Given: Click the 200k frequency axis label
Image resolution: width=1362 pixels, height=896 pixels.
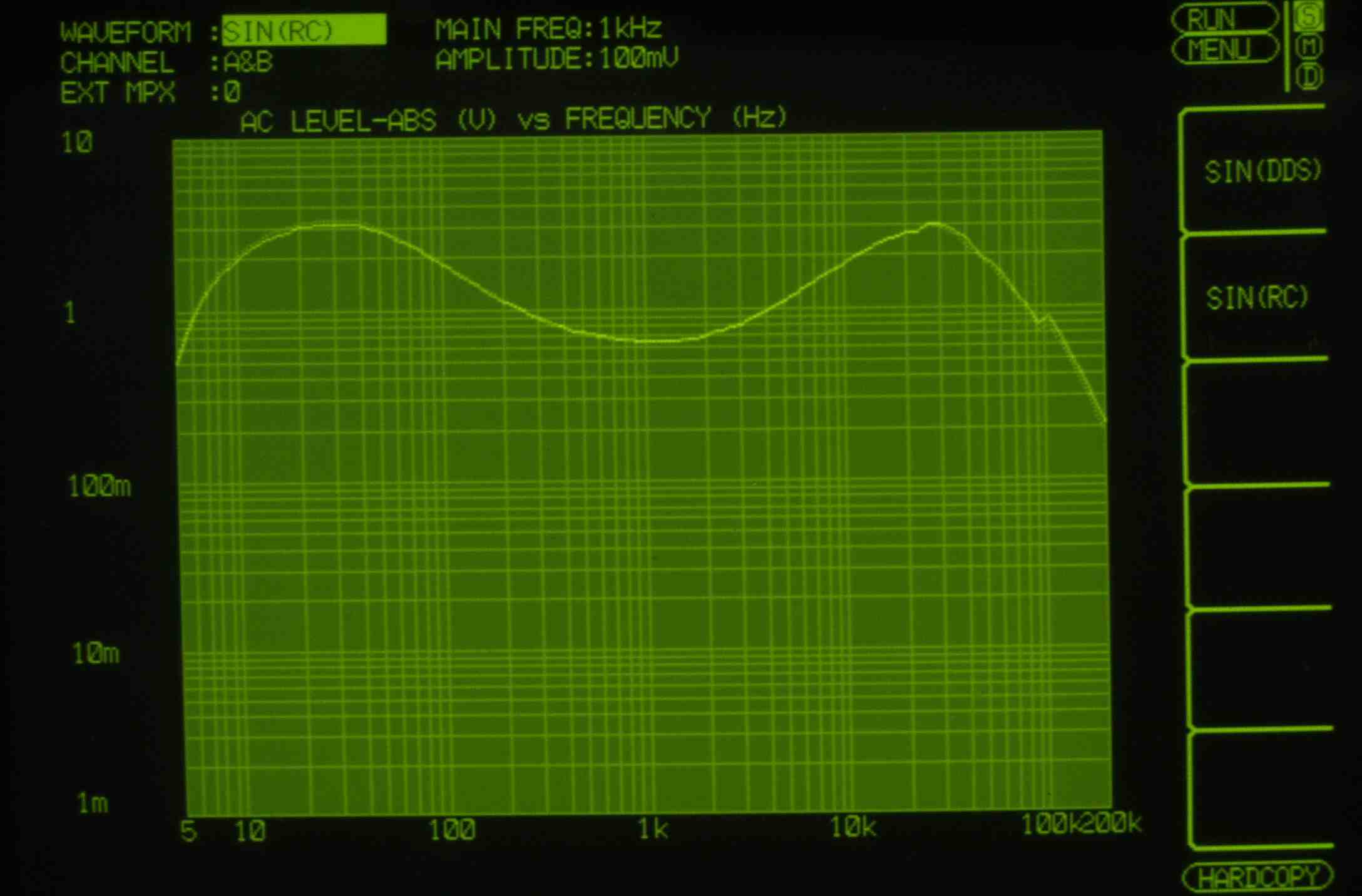Looking at the screenshot, I should [x=1112, y=823].
